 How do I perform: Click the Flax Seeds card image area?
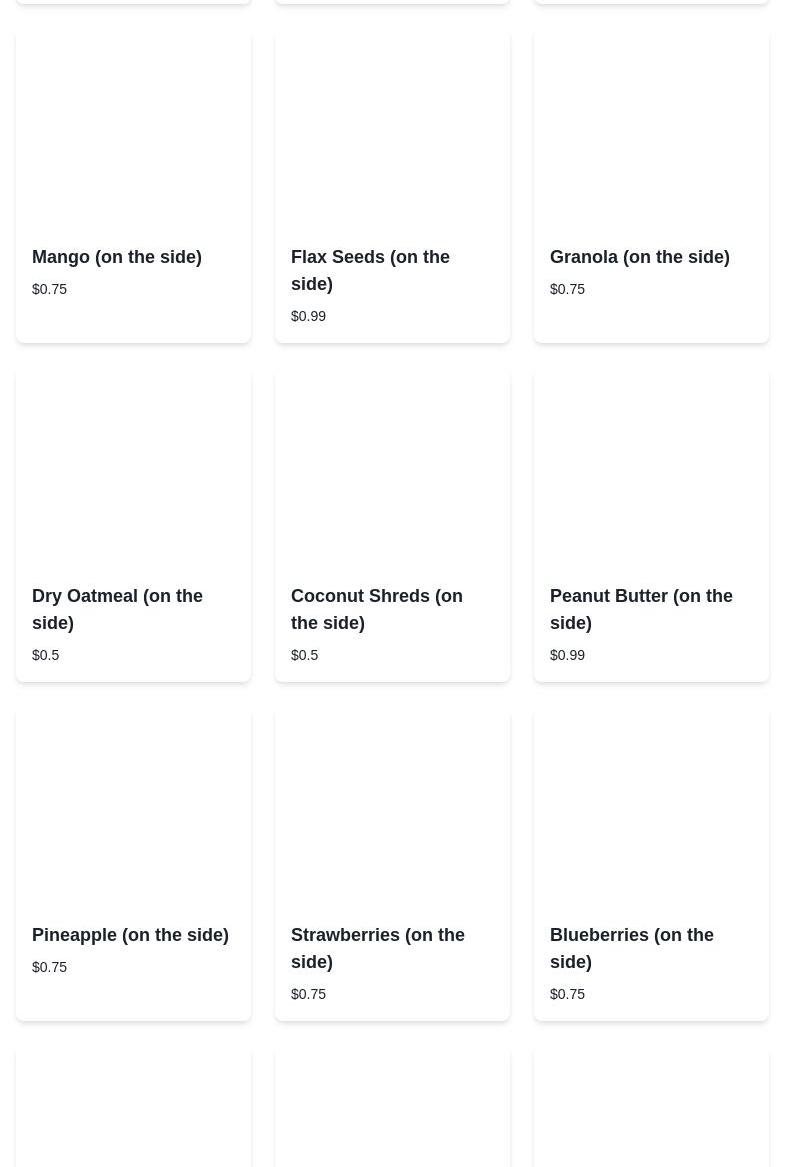(392, 130)
